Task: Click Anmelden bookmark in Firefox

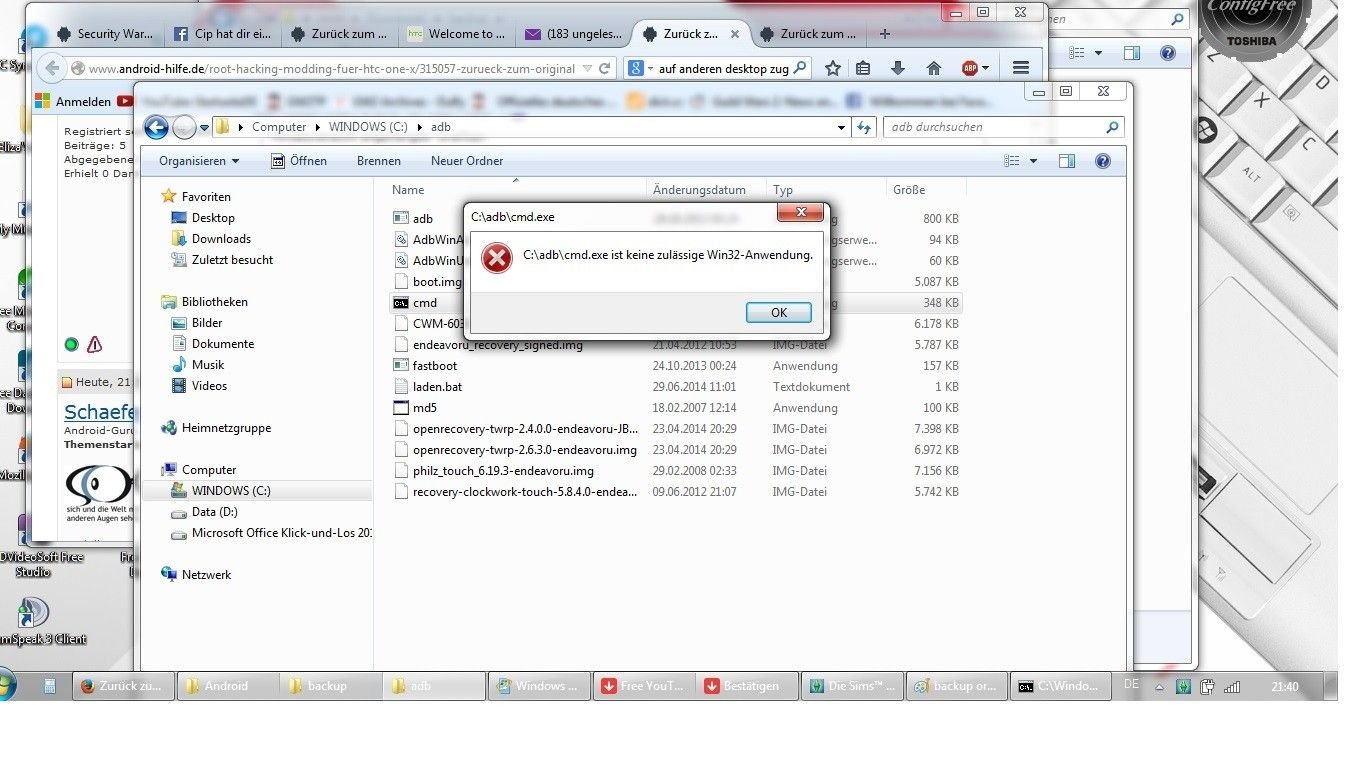Action: (73, 102)
